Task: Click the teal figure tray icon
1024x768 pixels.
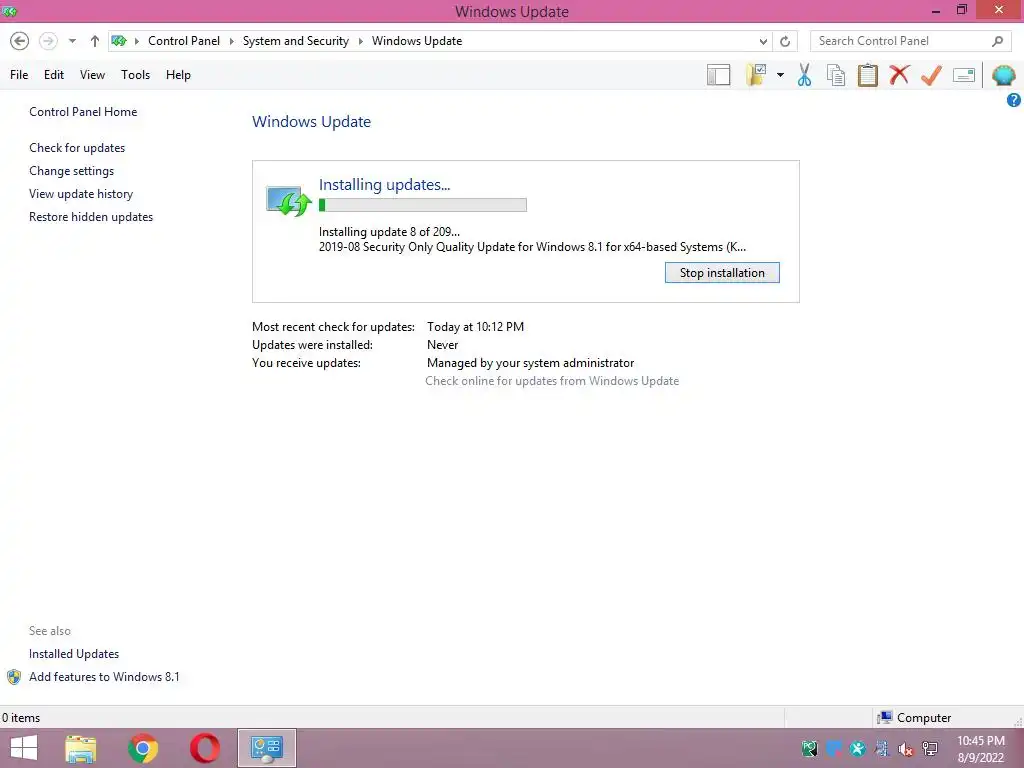Action: (857, 749)
